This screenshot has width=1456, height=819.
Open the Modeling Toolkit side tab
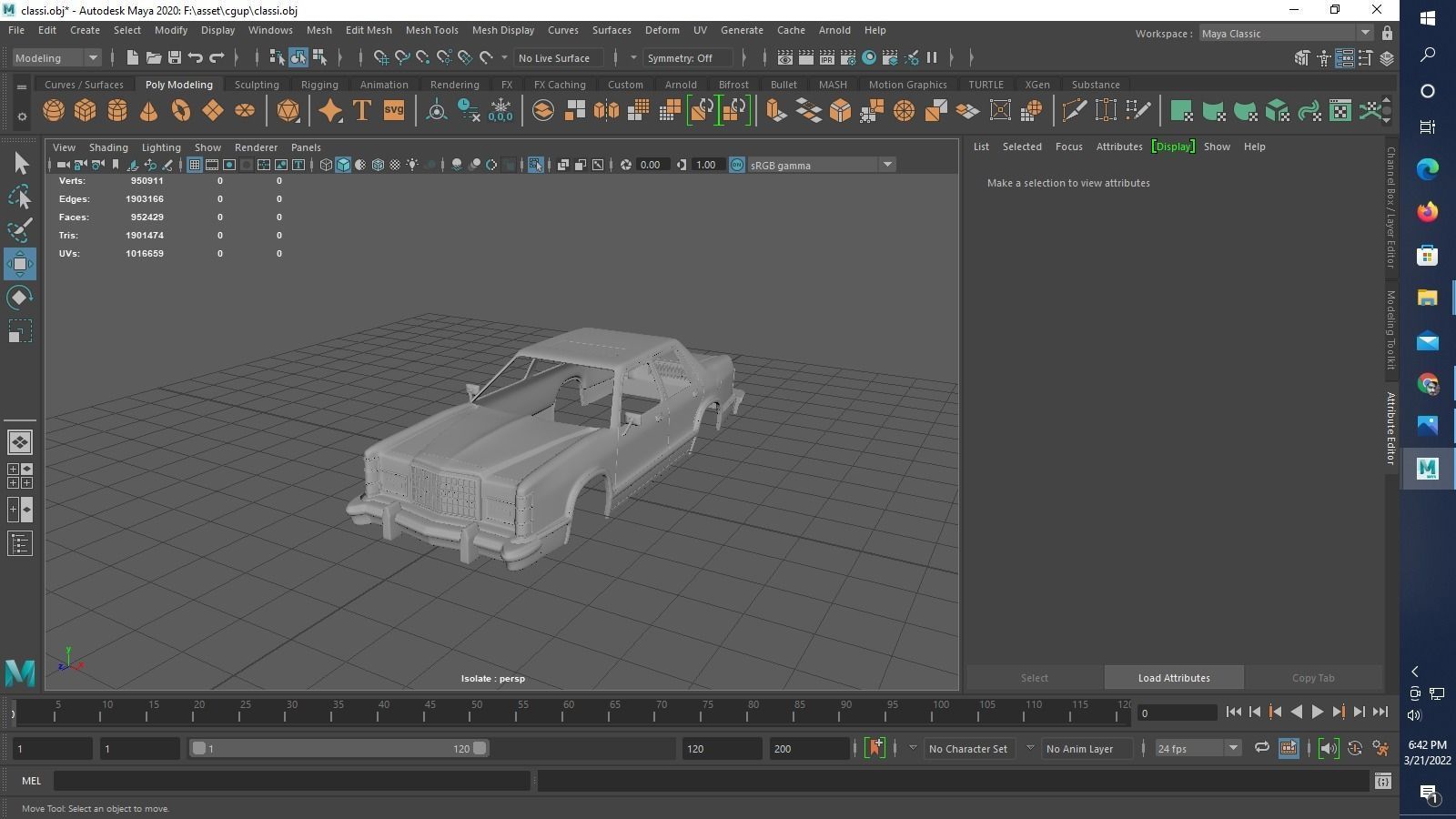pyautogui.click(x=1390, y=329)
